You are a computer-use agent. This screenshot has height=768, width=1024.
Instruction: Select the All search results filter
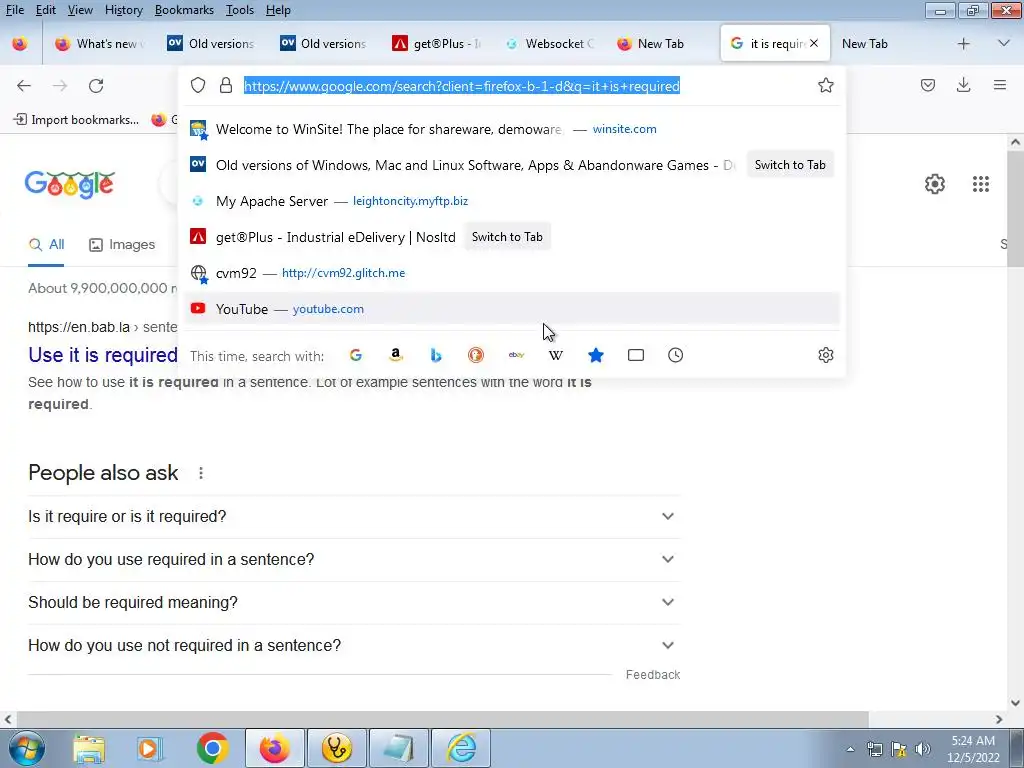(x=46, y=245)
